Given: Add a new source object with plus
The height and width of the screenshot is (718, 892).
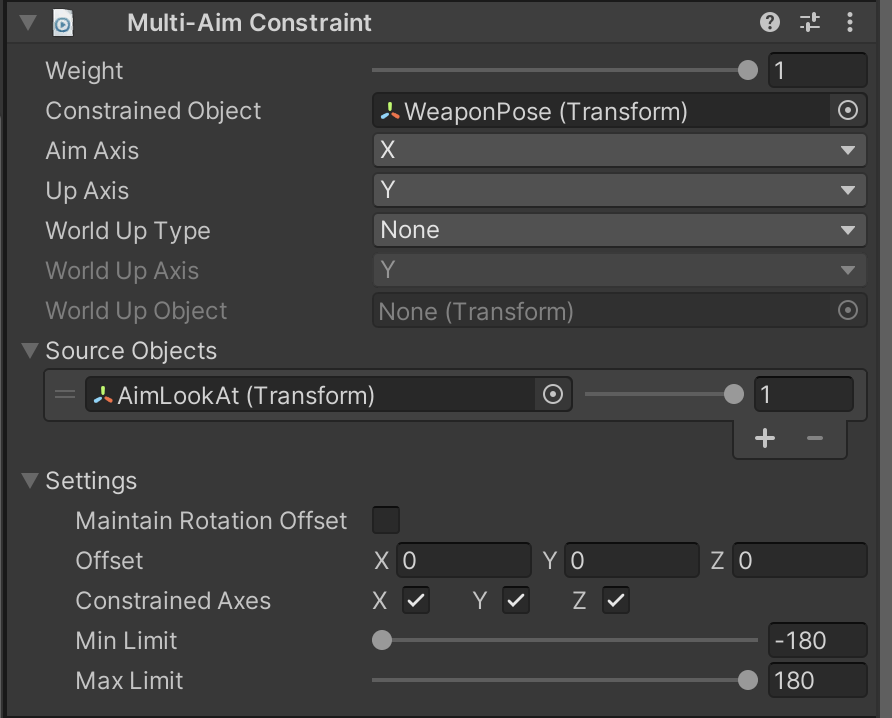Looking at the screenshot, I should [x=765, y=438].
